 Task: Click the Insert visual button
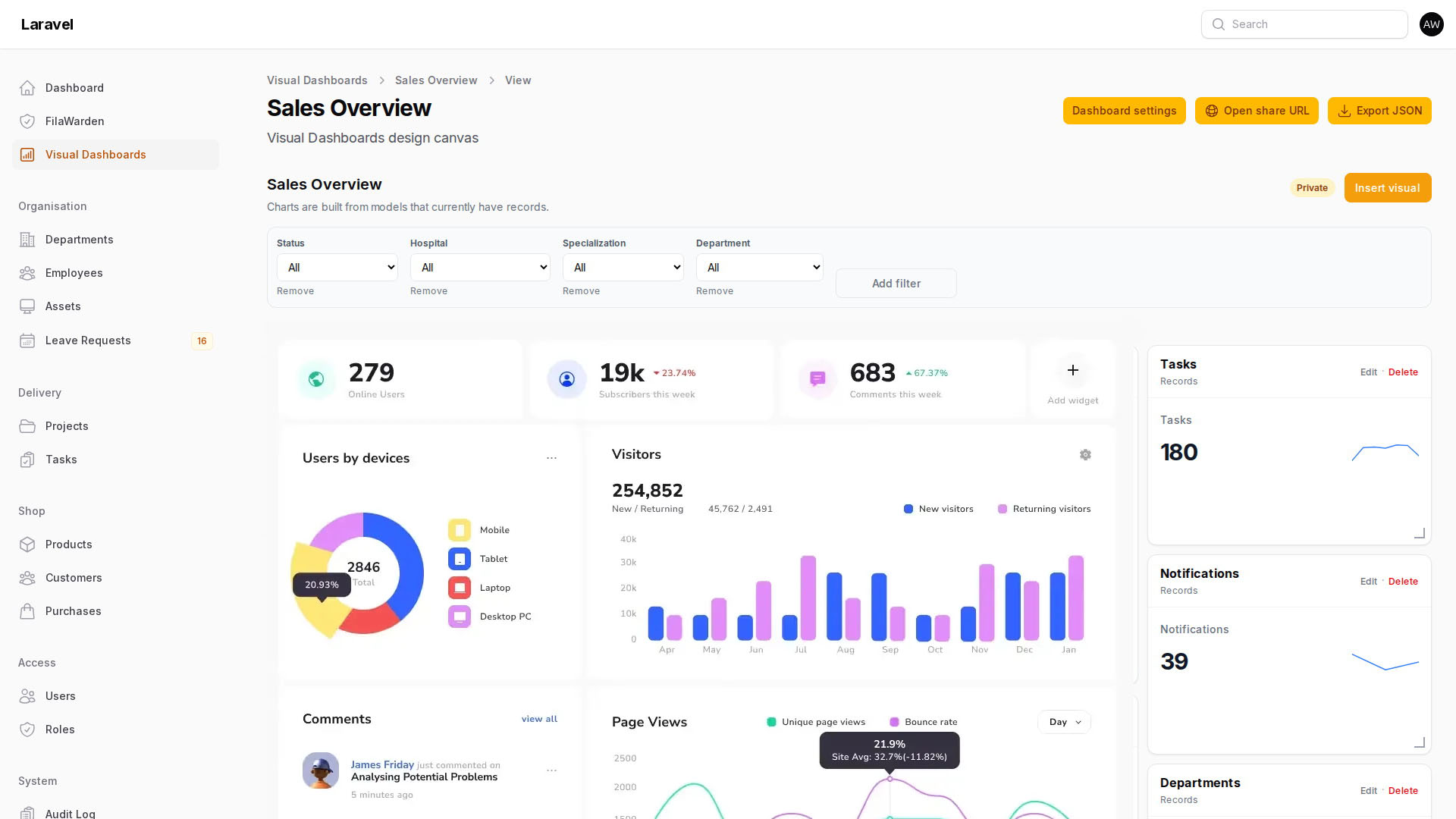(x=1388, y=188)
